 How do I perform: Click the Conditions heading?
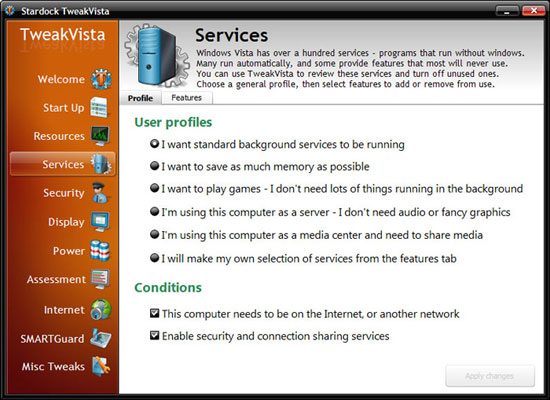tap(168, 287)
